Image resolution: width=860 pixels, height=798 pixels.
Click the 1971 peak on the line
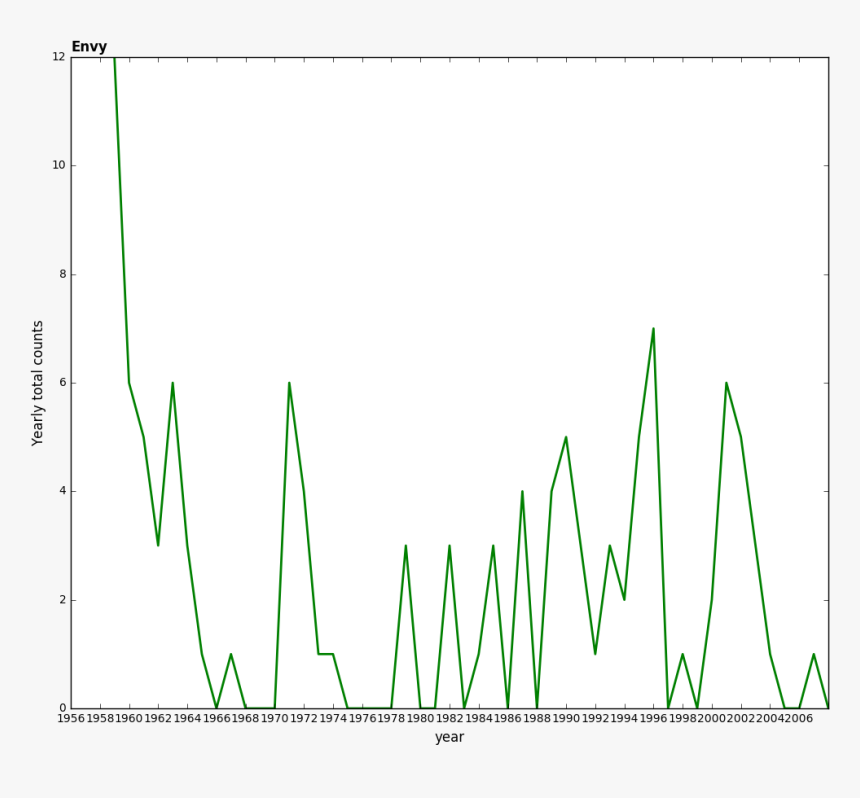pos(289,383)
